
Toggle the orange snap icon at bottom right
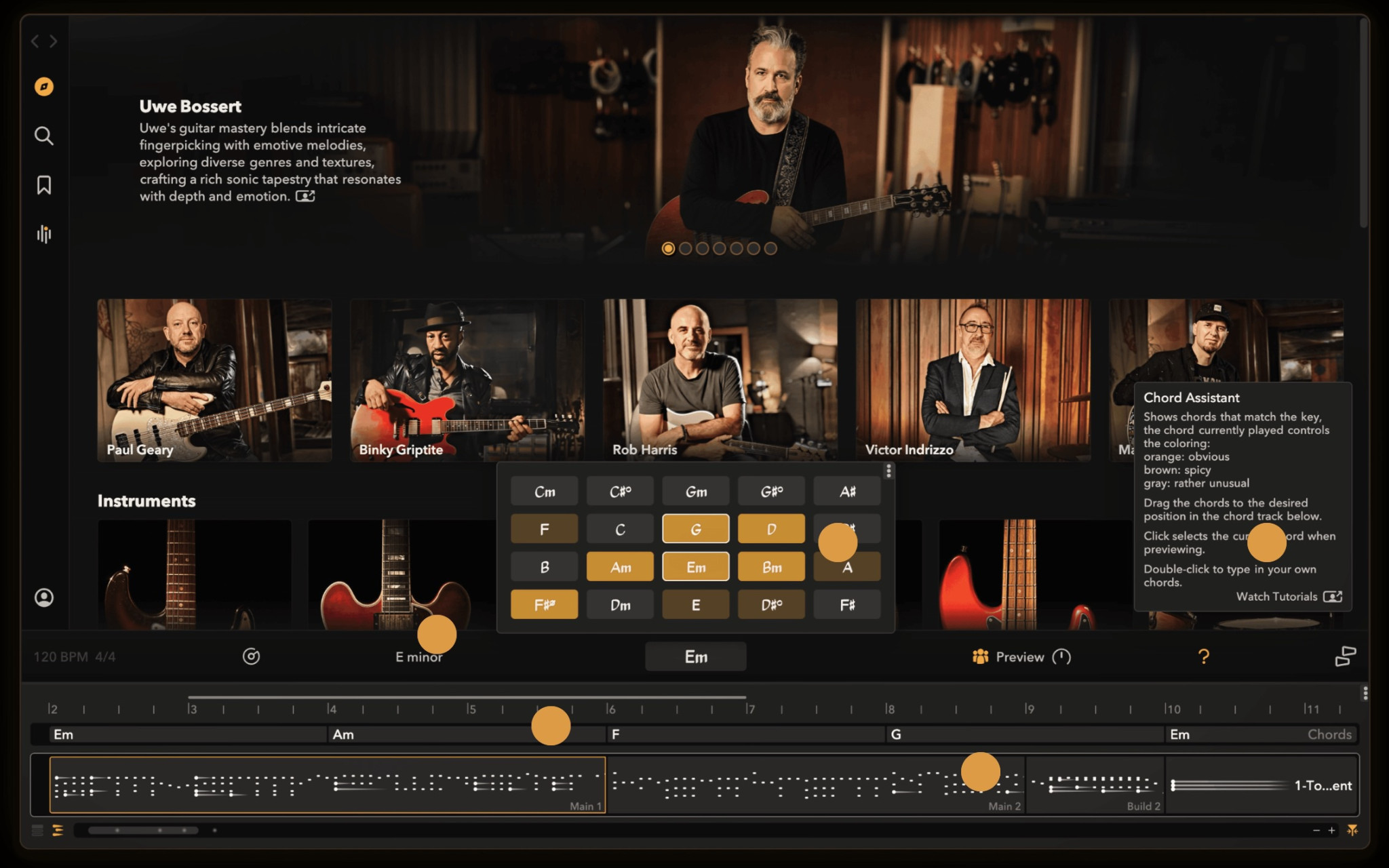click(x=1352, y=830)
